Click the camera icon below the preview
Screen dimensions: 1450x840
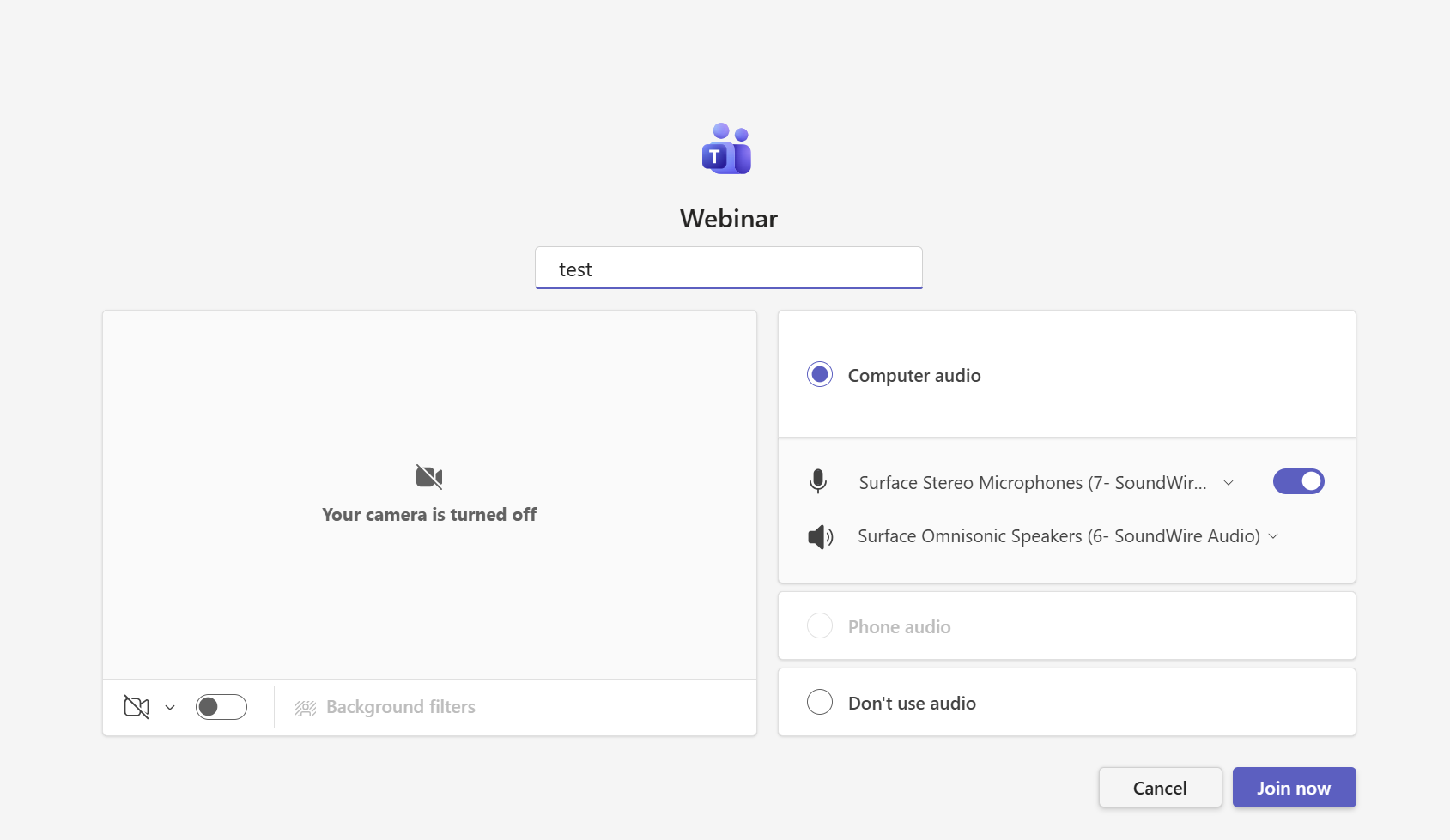(137, 707)
